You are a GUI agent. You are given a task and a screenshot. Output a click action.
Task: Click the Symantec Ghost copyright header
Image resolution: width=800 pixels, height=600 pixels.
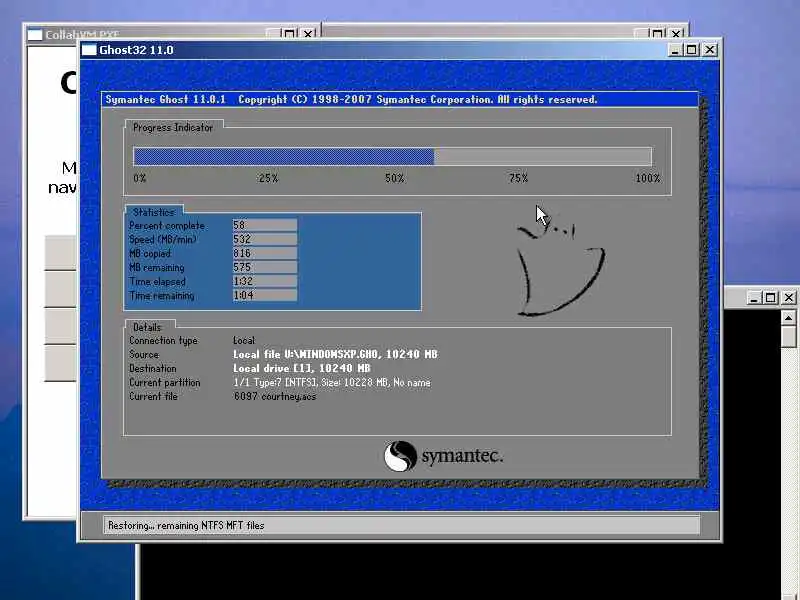pos(351,99)
